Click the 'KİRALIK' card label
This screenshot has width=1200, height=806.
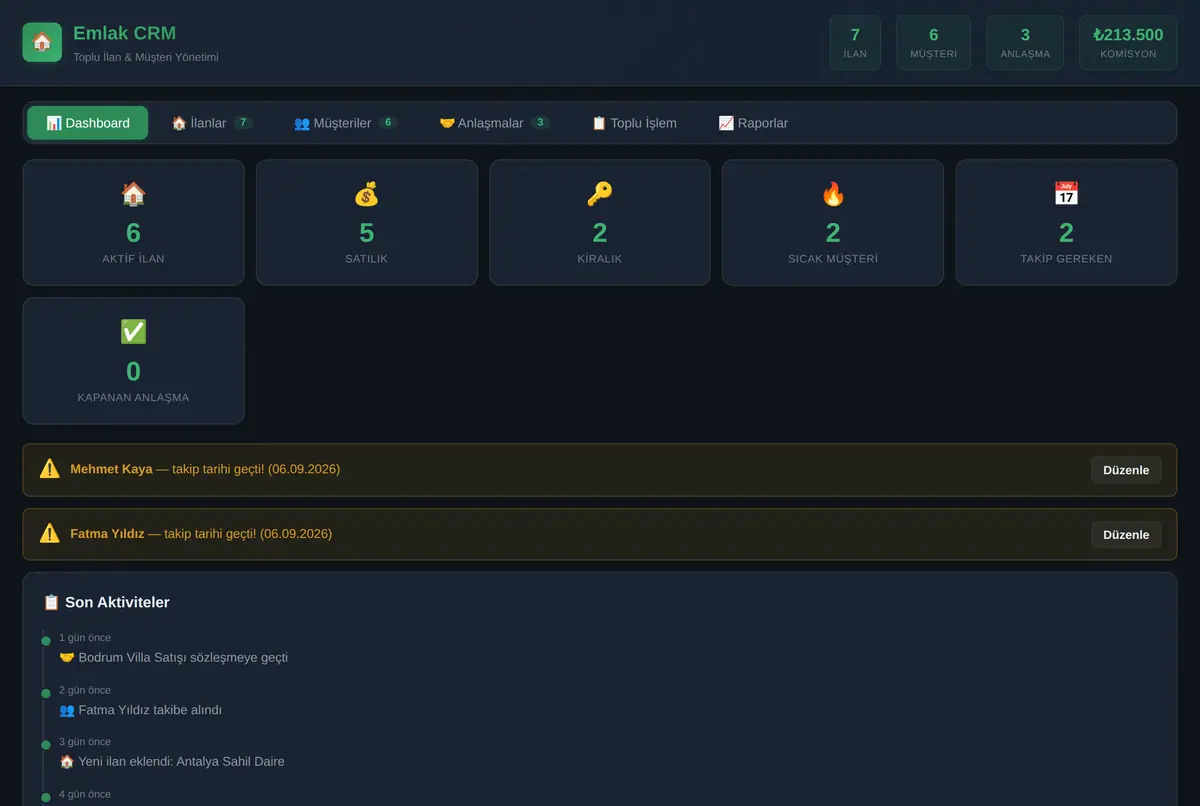click(x=600, y=259)
